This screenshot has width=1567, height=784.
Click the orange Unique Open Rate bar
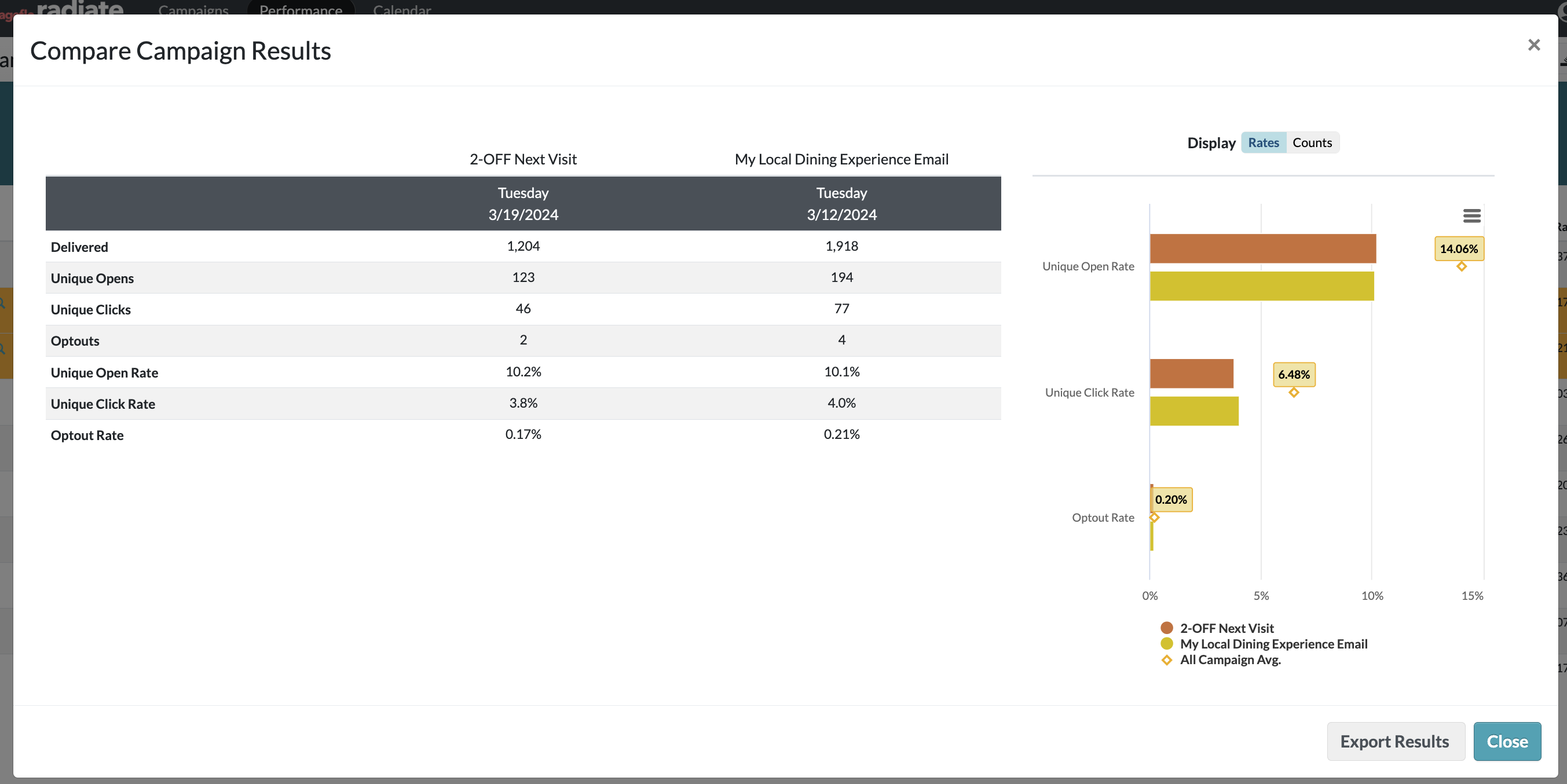[1262, 249]
